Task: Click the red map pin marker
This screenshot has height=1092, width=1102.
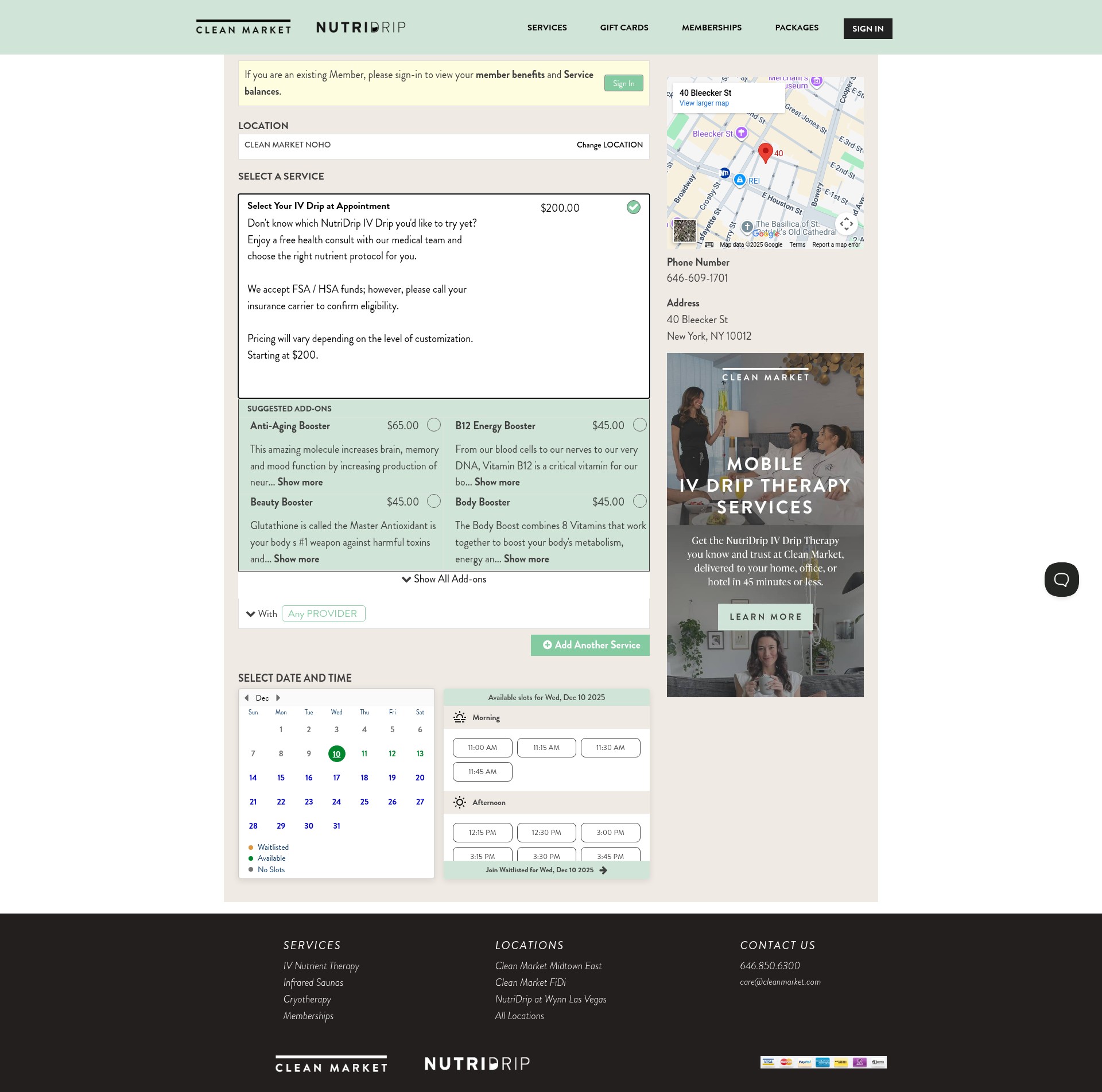Action: point(765,153)
